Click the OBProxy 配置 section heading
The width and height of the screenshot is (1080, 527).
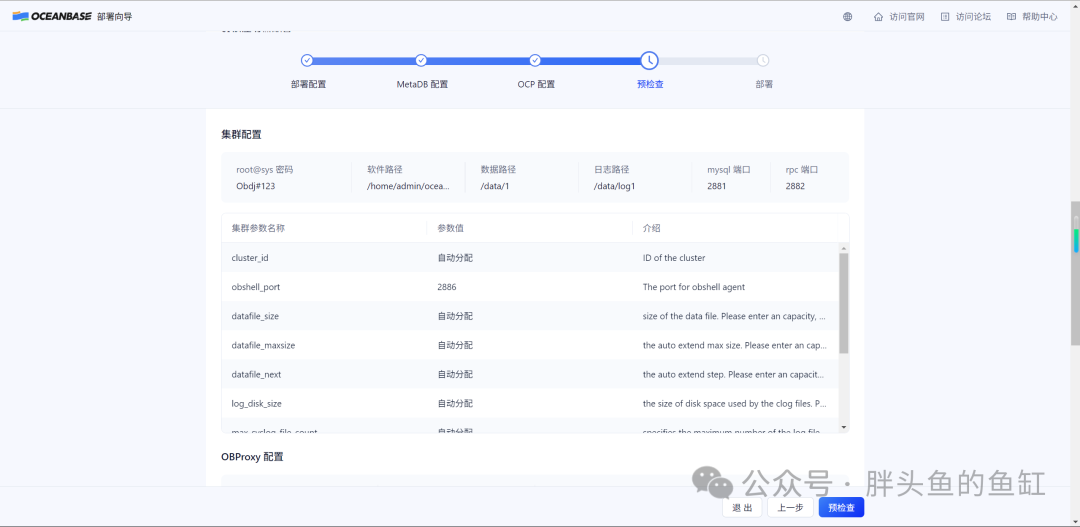pos(252,457)
